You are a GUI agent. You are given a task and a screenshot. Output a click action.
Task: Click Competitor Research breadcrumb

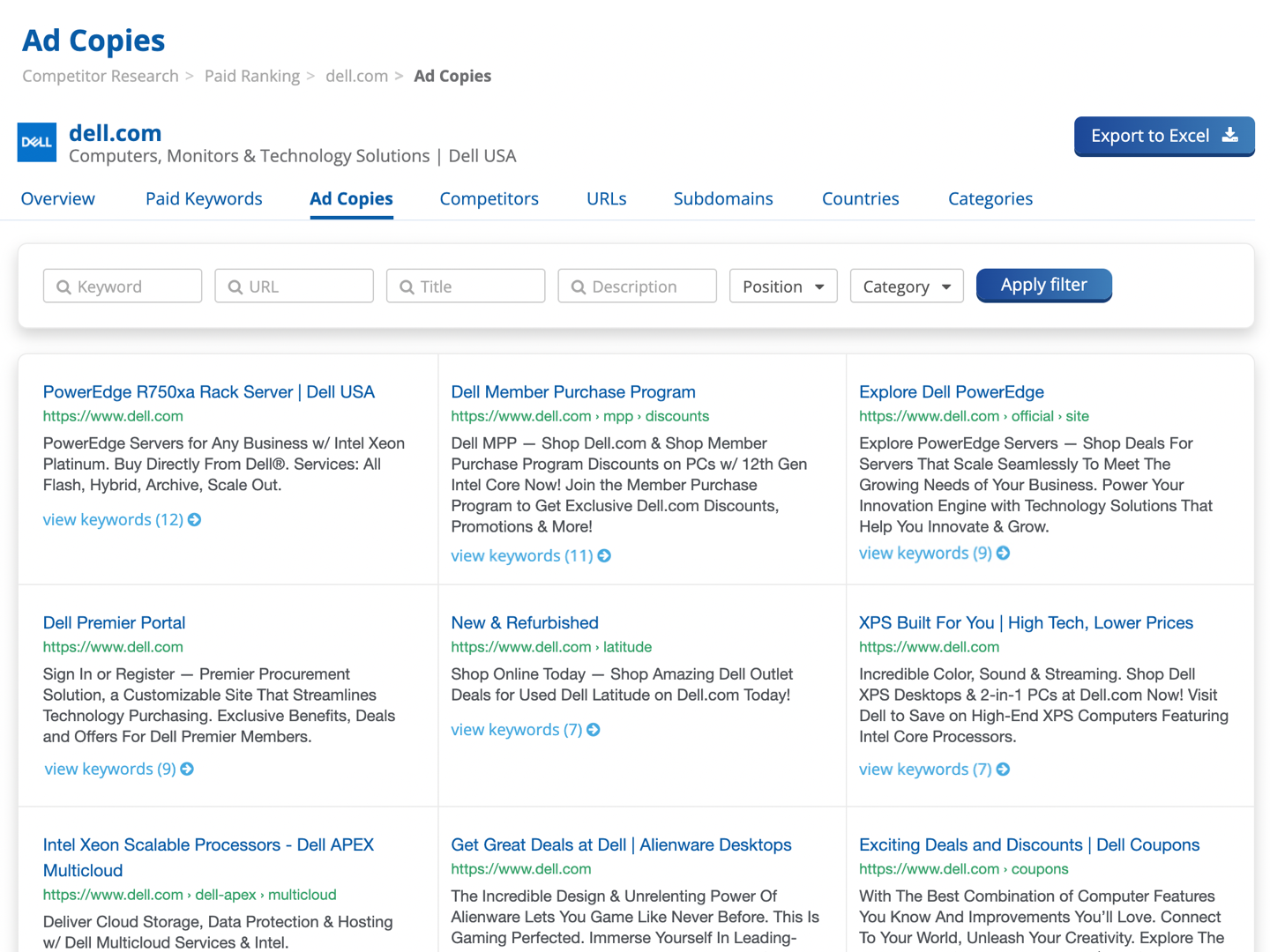pos(101,76)
